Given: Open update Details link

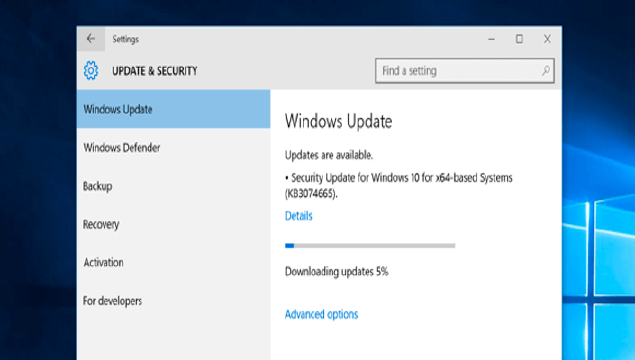Looking at the screenshot, I should tap(298, 216).
